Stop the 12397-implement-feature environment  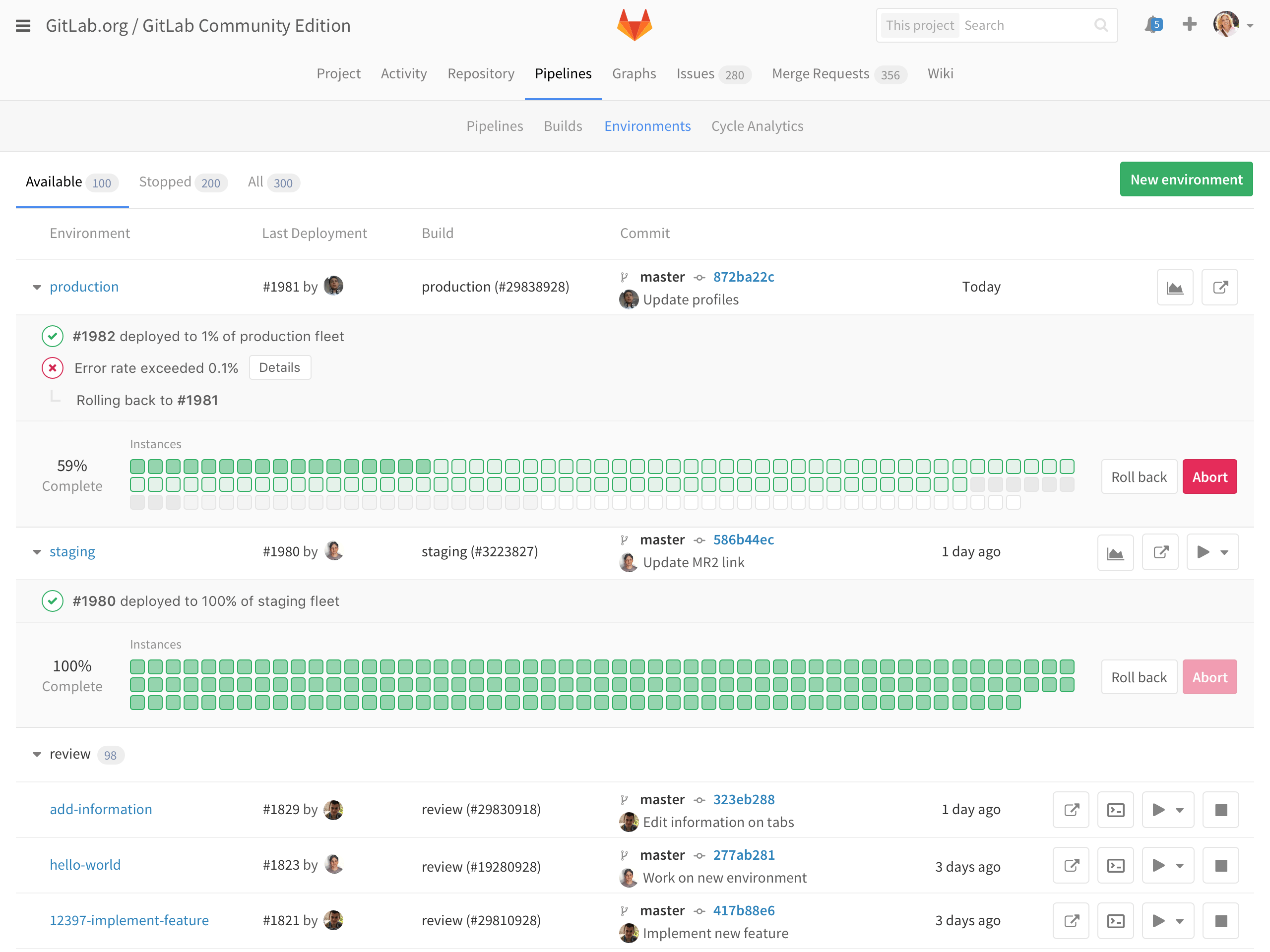pyautogui.click(x=1220, y=921)
